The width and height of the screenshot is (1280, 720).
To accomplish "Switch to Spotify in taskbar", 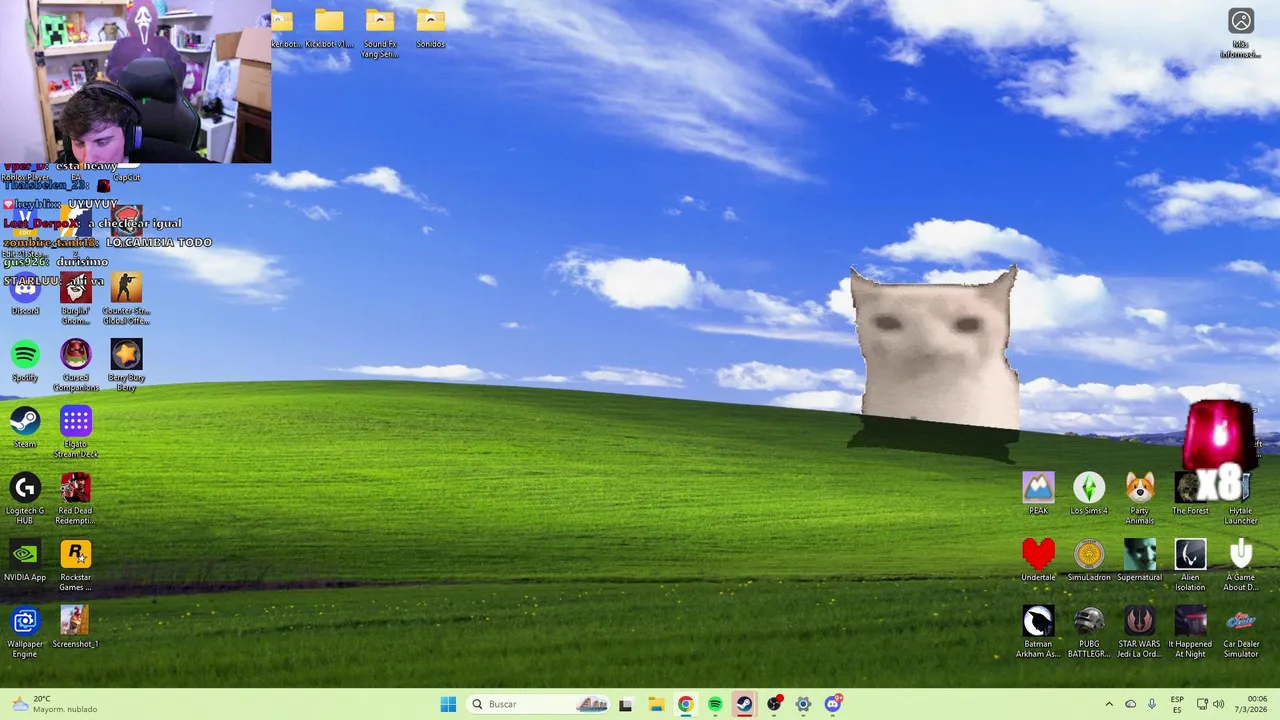I will 715,704.
